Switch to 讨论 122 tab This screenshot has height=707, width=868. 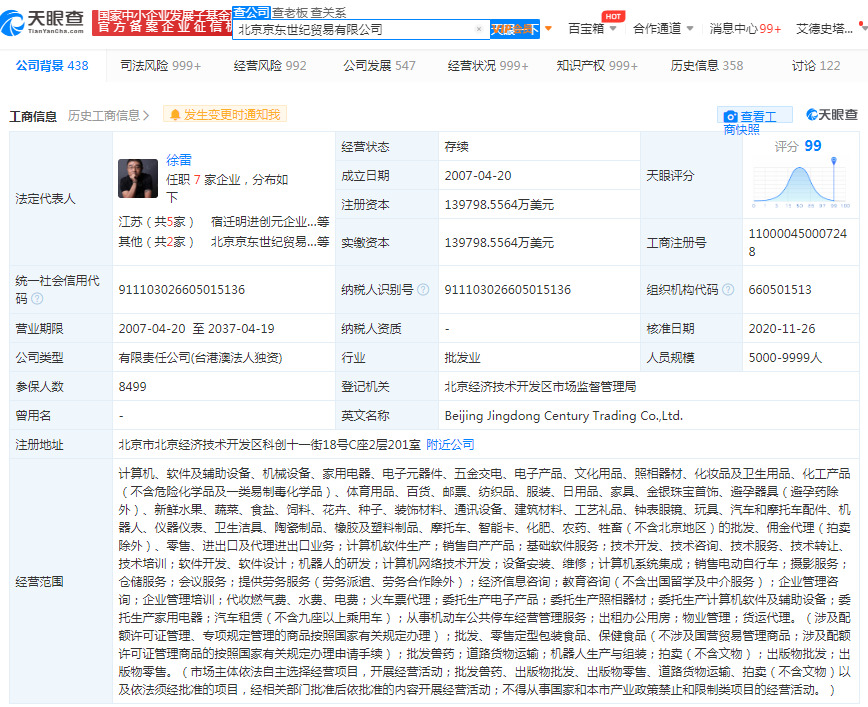[x=815, y=65]
